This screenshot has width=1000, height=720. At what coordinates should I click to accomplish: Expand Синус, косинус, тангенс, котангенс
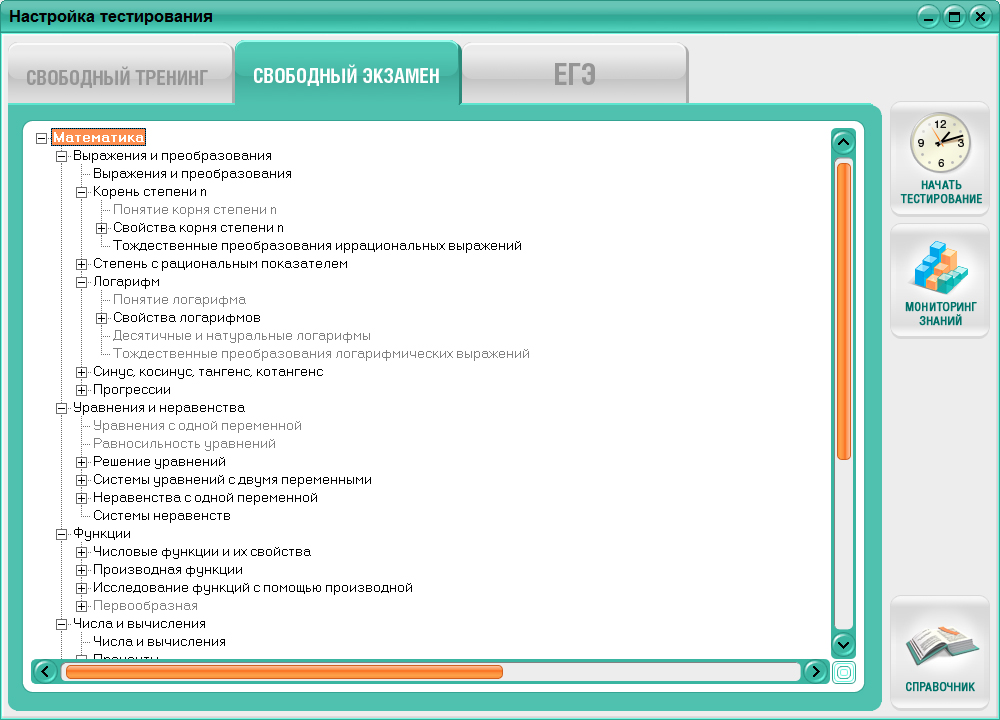[82, 372]
